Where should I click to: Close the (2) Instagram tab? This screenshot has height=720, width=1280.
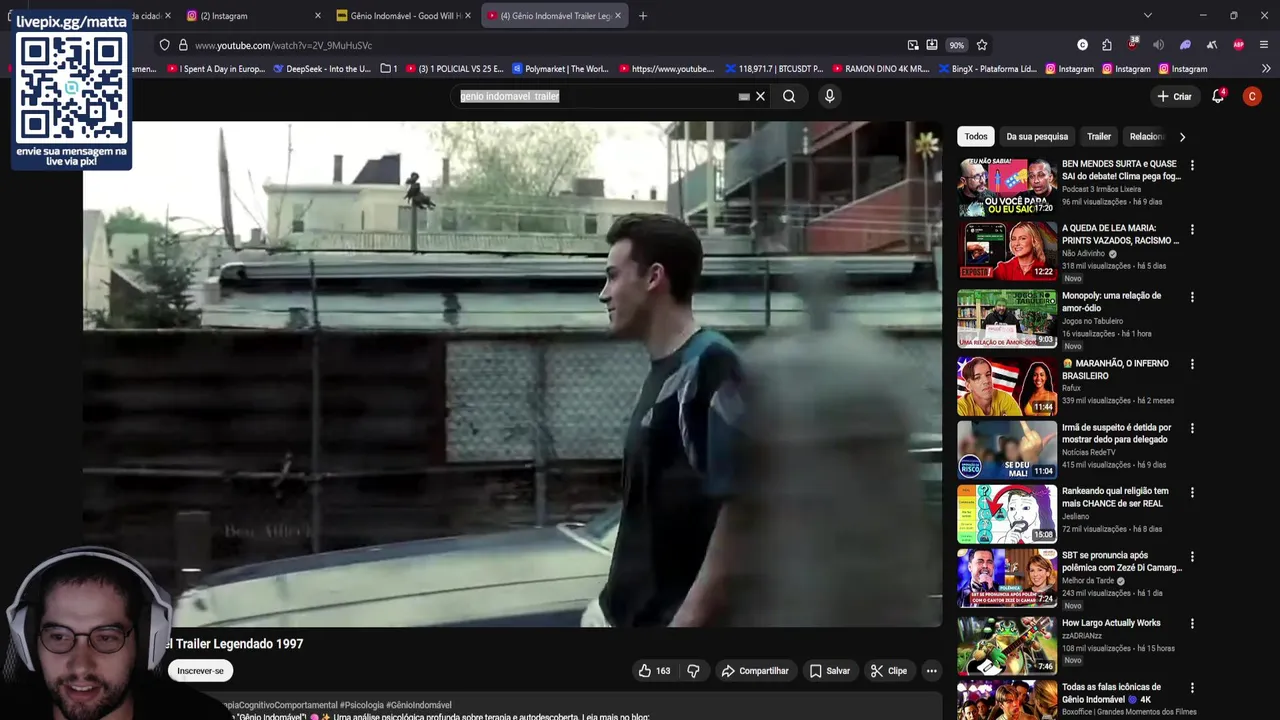(x=318, y=16)
